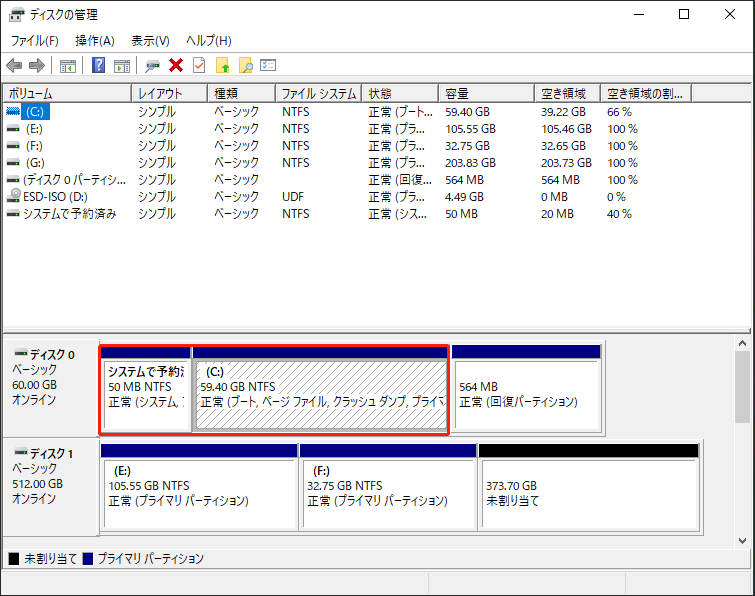Viewport: 755px width, 596px height.
Task: Click the 66 % free percentage cell
Action: [619, 112]
